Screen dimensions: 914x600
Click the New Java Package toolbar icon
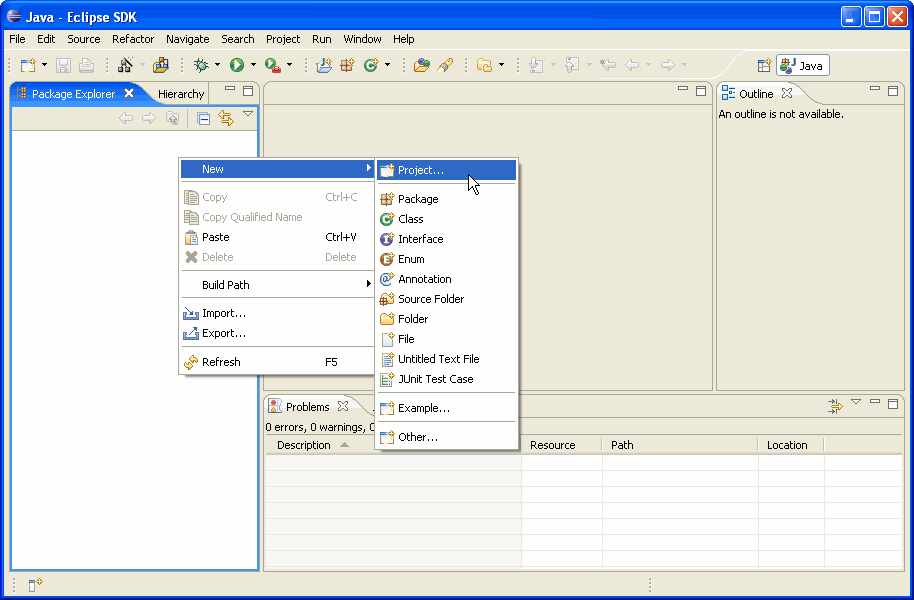(347, 65)
